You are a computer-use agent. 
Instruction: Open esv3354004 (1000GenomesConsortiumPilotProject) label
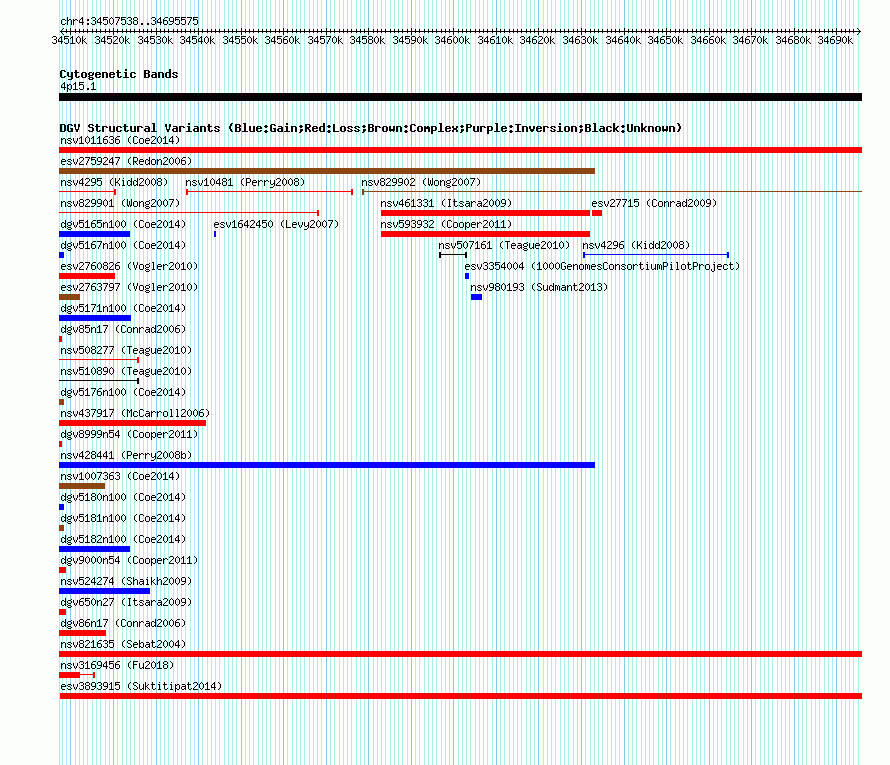pos(602,266)
